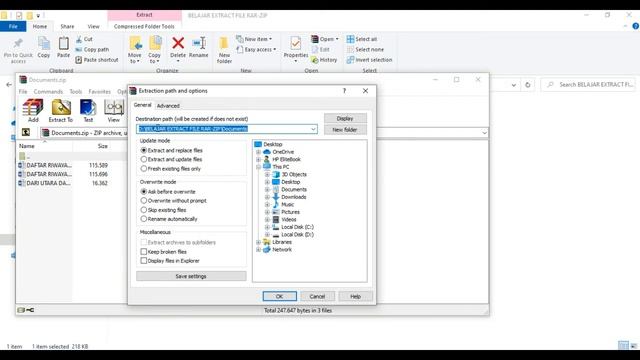Expand the Local Disk (C:) node
The image size is (640, 360).
(x=267, y=227)
